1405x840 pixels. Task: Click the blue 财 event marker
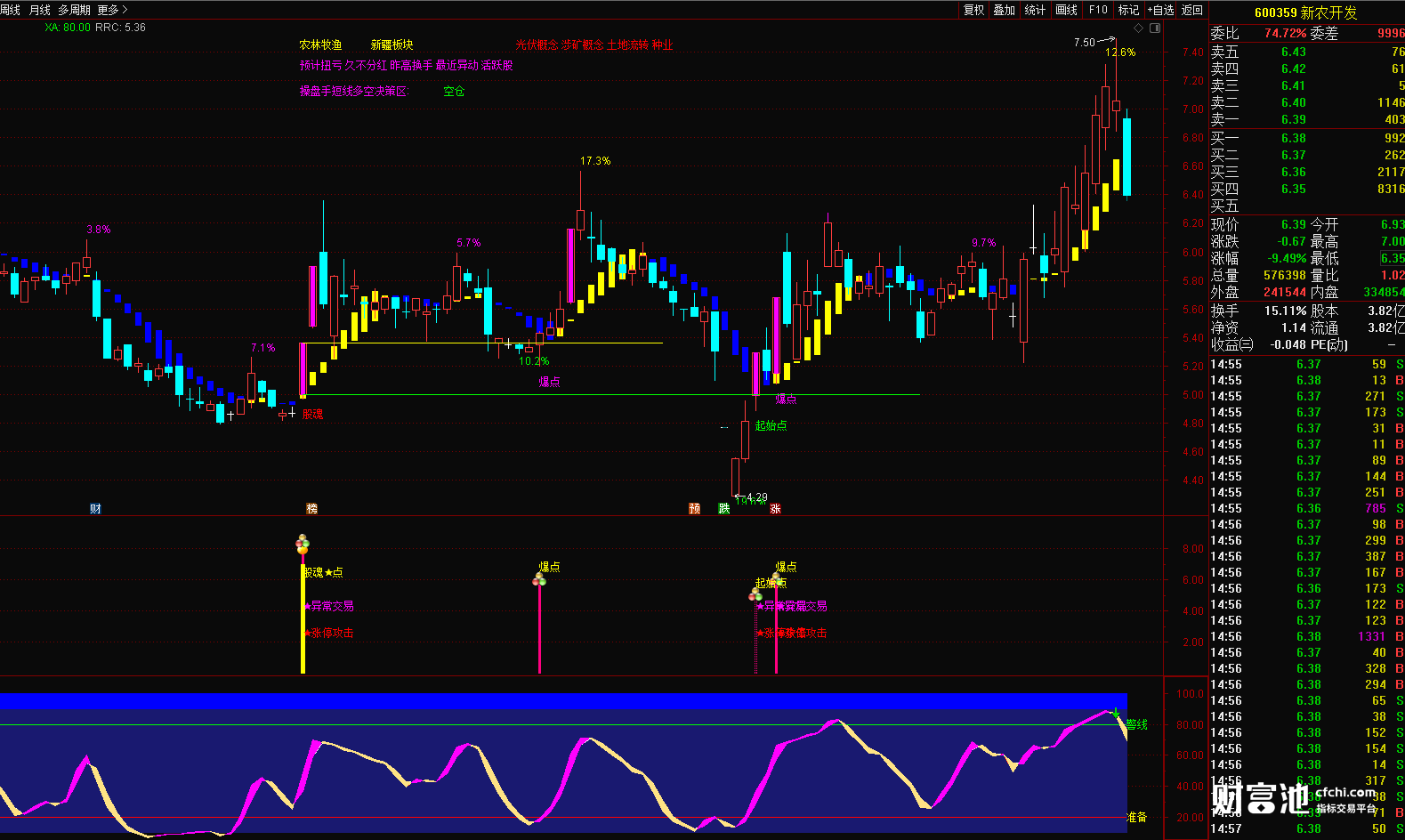tap(95, 509)
